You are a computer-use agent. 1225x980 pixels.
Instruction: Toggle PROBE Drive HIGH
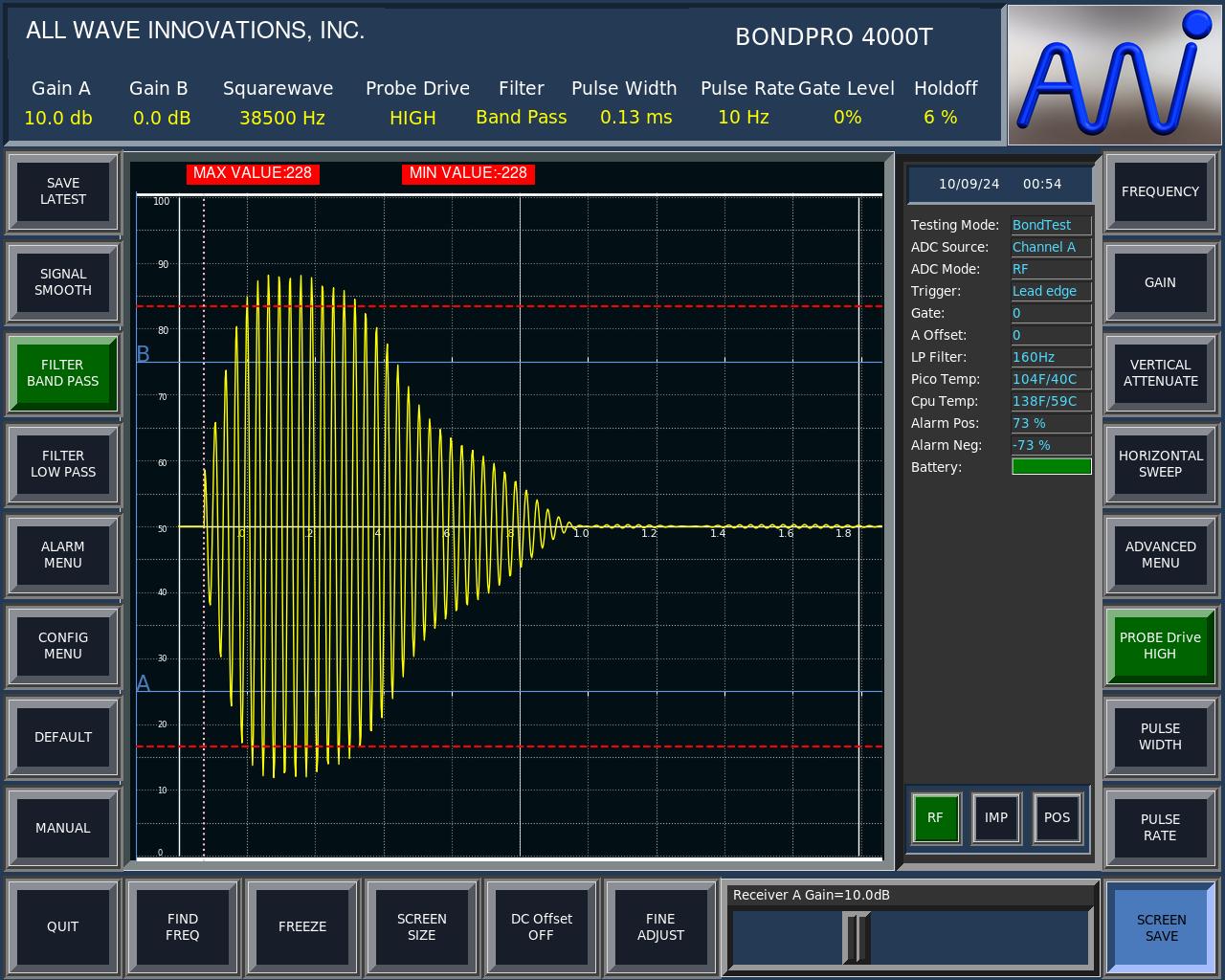point(1160,646)
